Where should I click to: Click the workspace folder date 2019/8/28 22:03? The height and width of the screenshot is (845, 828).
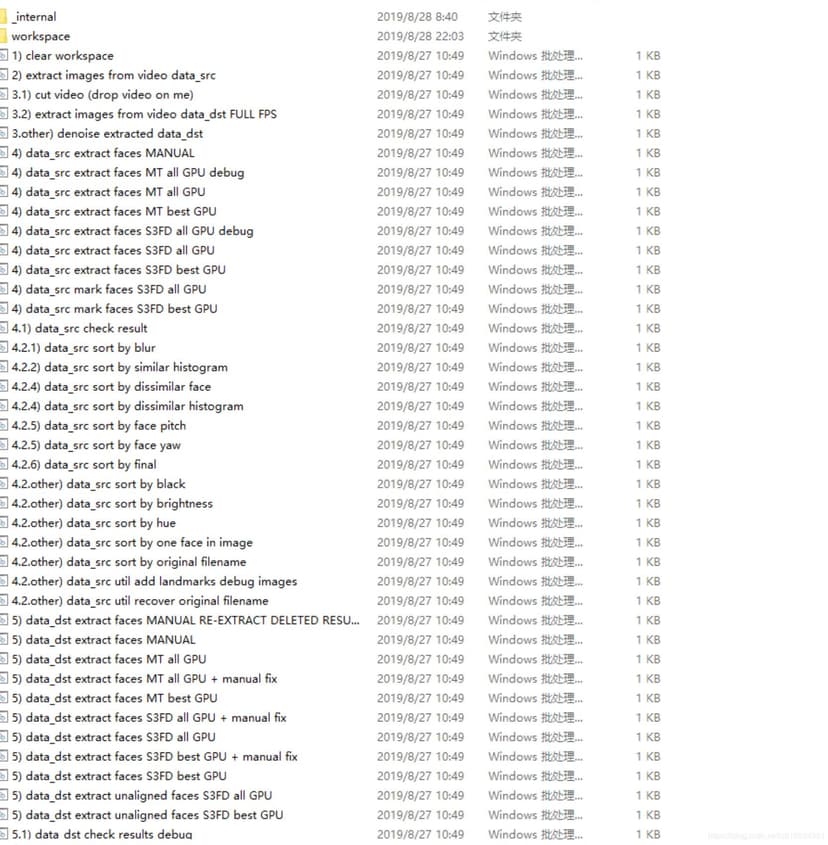(x=420, y=36)
